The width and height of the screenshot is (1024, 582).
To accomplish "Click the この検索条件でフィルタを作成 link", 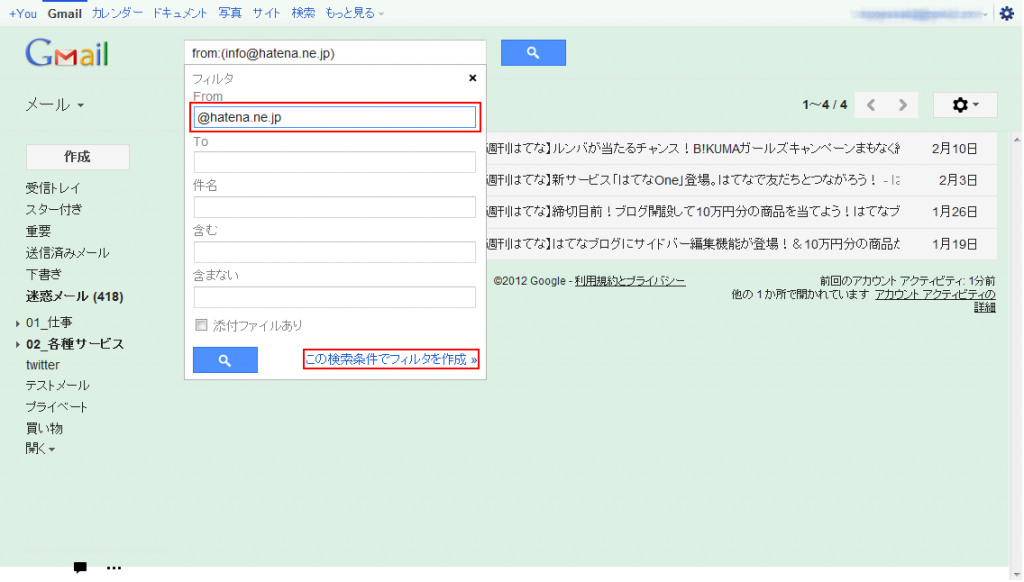I will click(390, 359).
